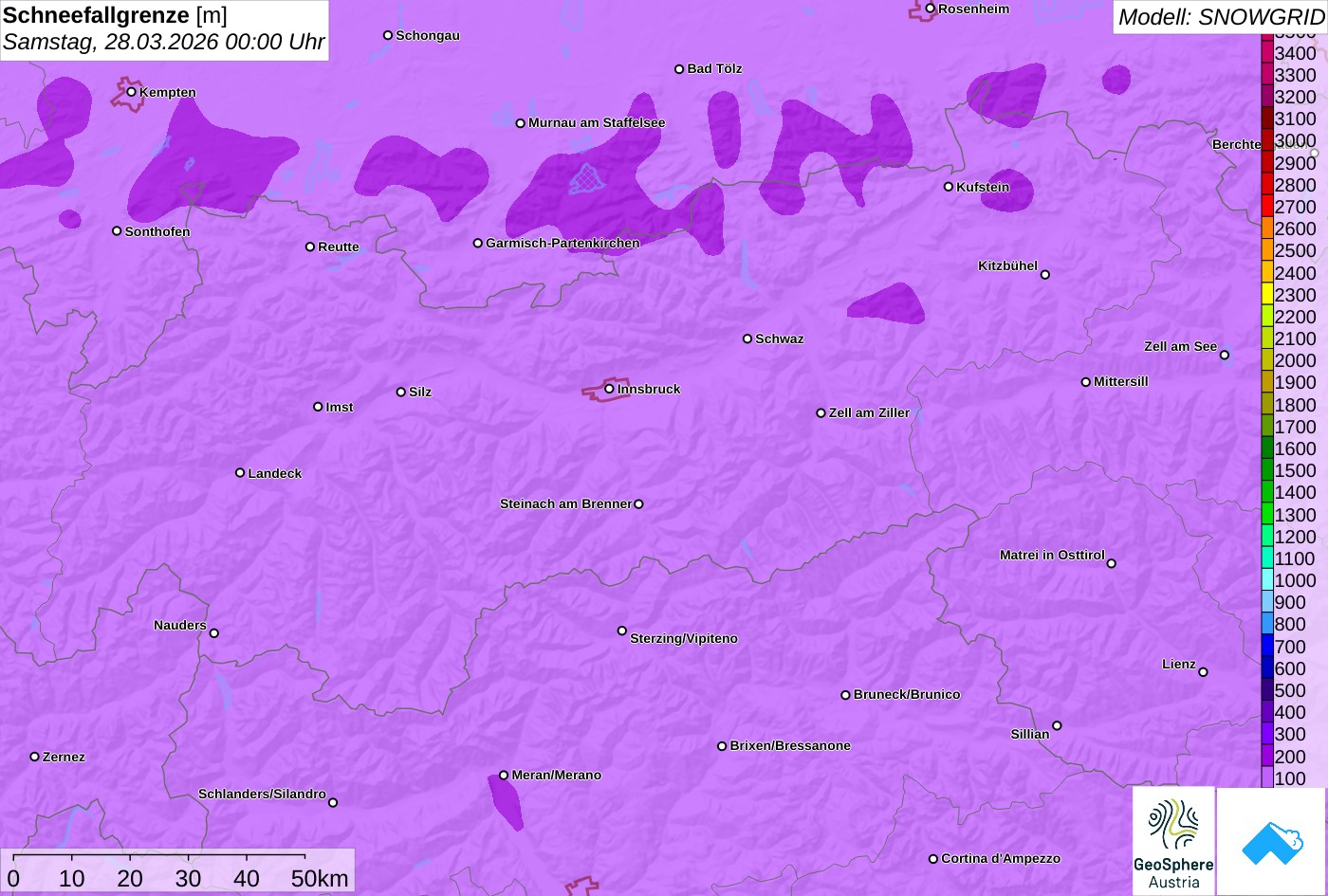The height and width of the screenshot is (896, 1328).
Task: Click the hatched lake area south of Murnau
Action: pos(587,178)
